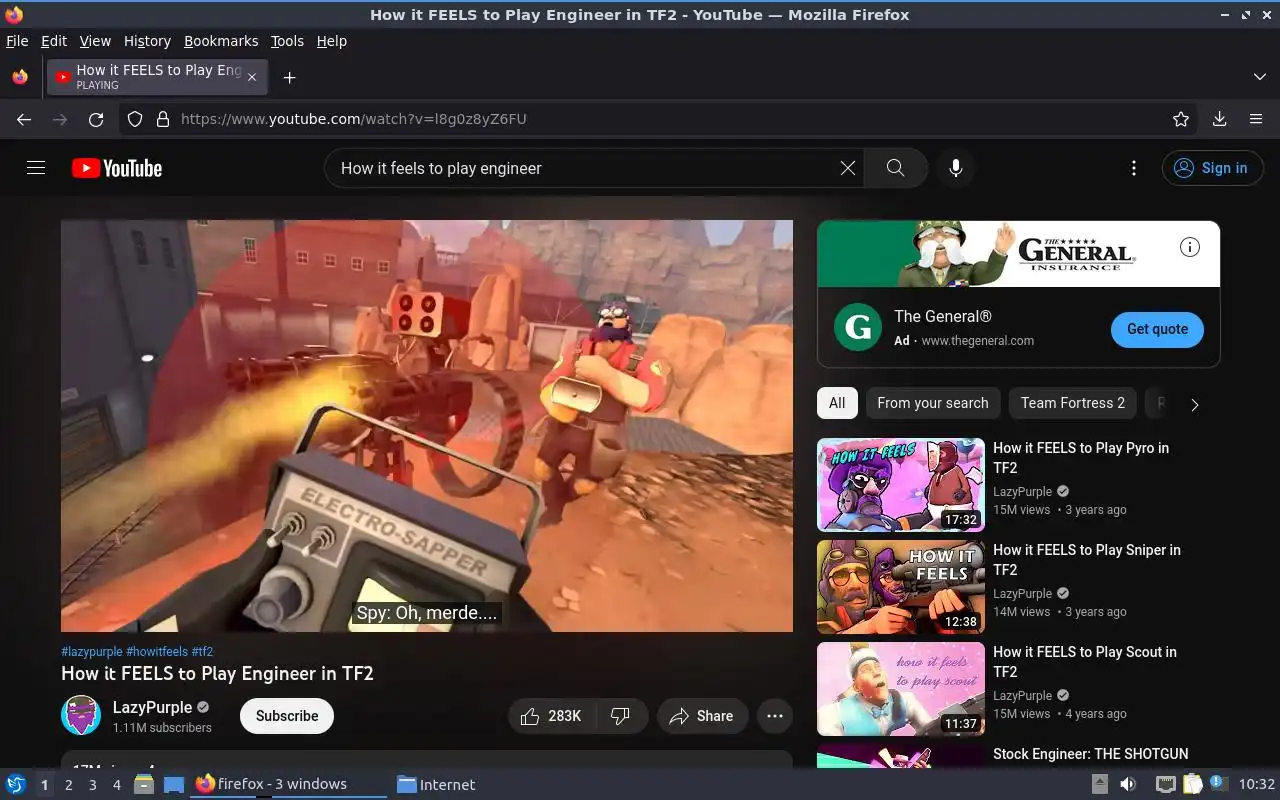Click the LazyPurple channel avatar
1280x800 pixels.
coord(81,716)
